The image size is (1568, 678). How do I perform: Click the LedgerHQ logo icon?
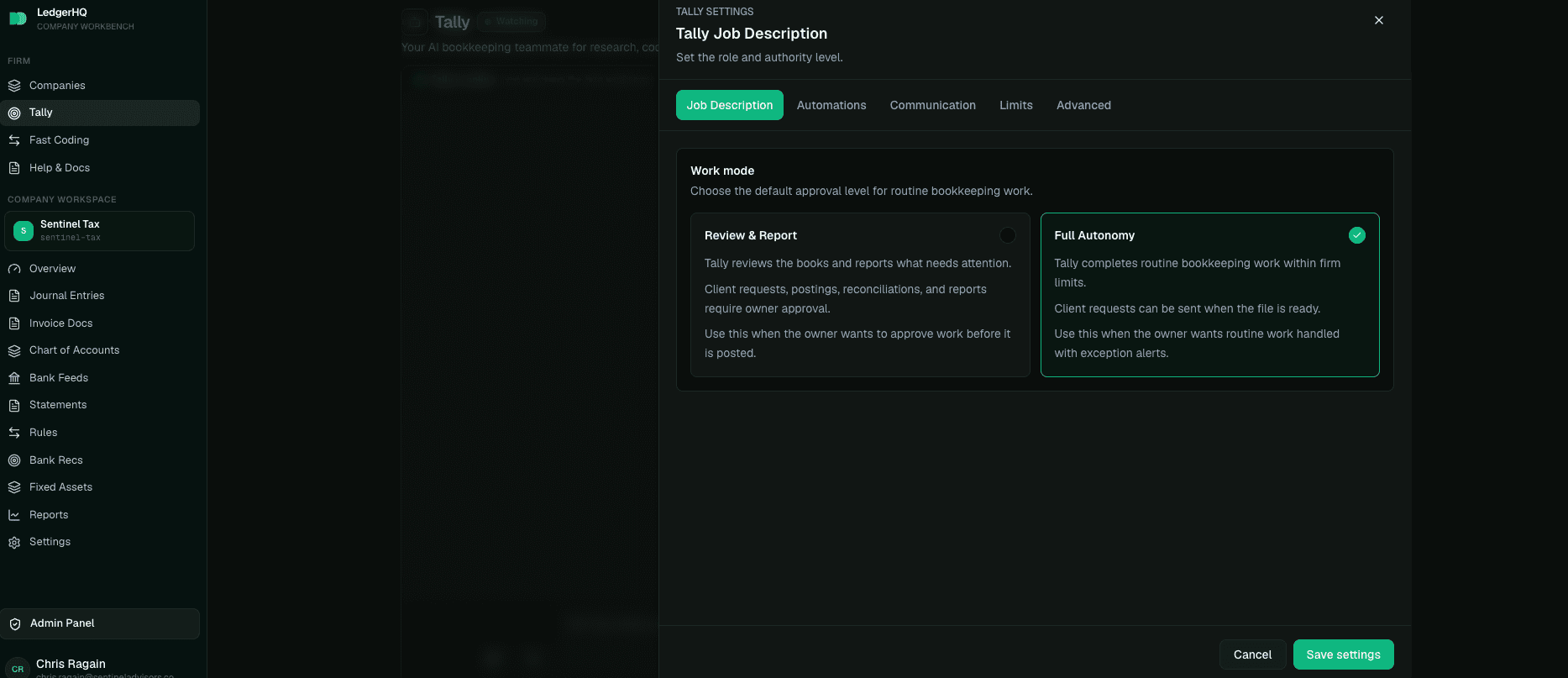18,18
